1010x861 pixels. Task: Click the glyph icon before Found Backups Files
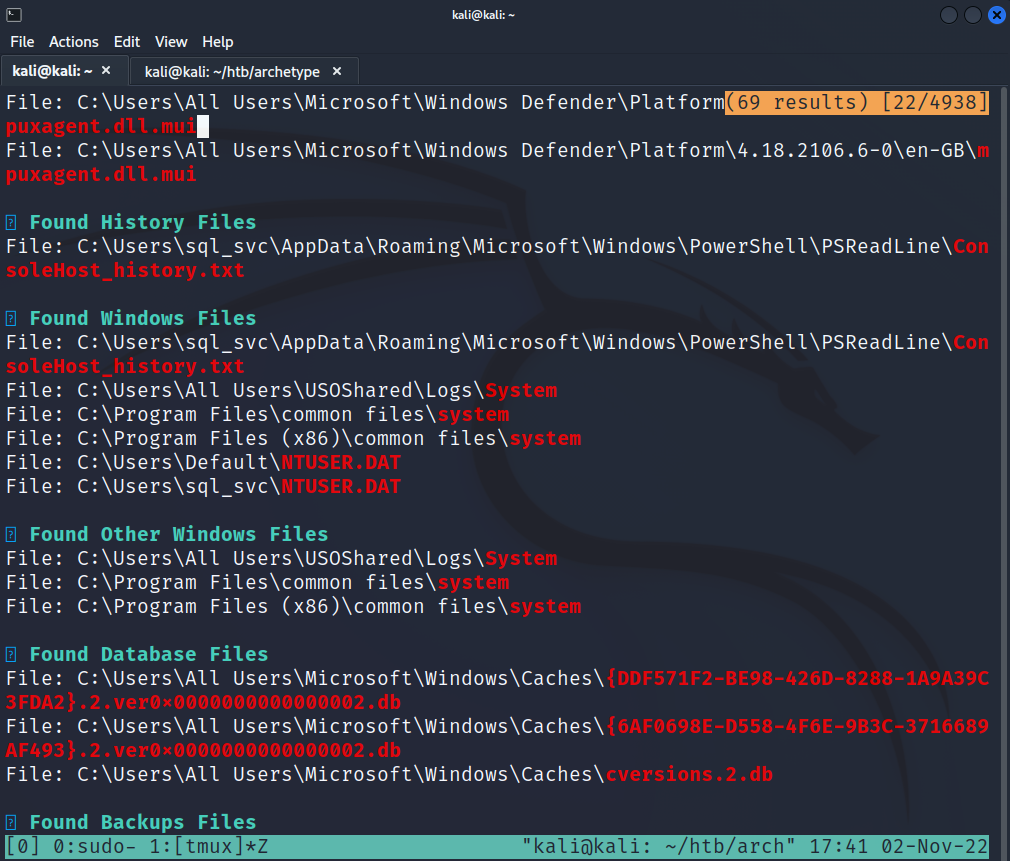[x=11, y=822]
